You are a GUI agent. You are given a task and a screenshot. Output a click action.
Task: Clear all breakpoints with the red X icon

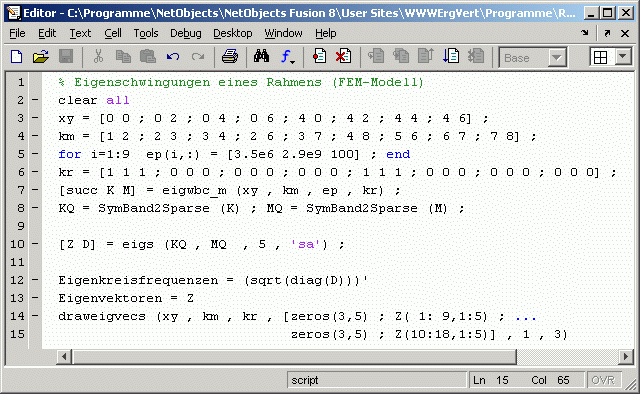[x=343, y=56]
